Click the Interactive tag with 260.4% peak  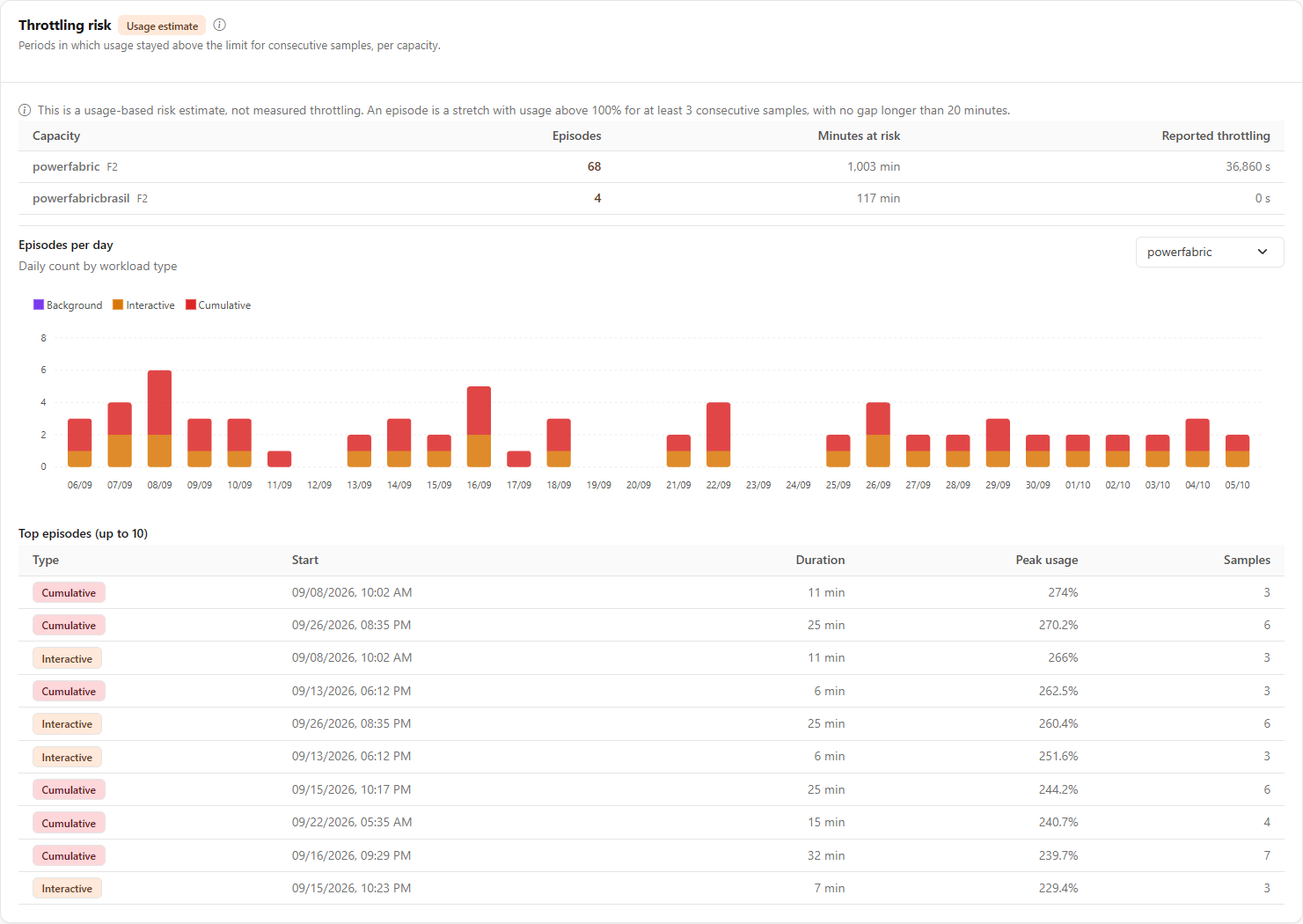point(67,723)
